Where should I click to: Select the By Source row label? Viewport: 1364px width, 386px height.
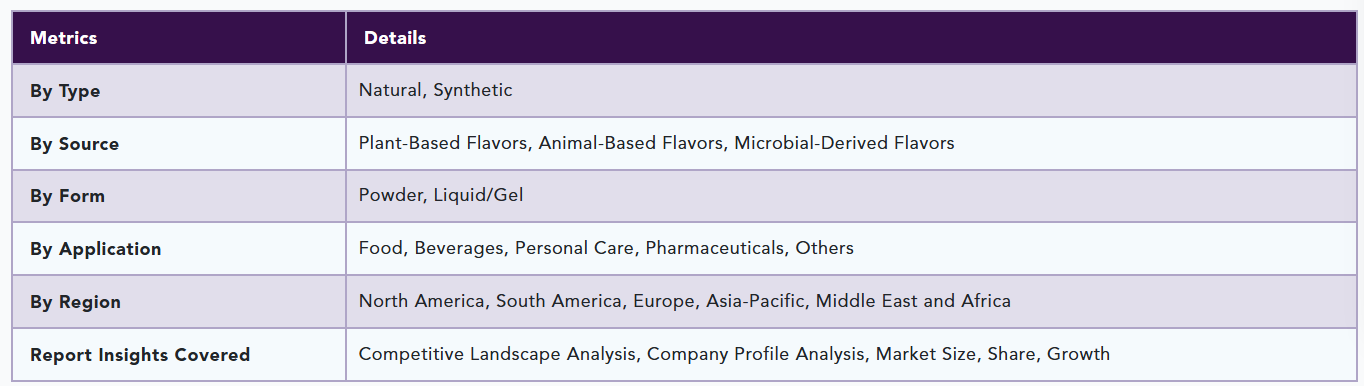click(x=74, y=144)
